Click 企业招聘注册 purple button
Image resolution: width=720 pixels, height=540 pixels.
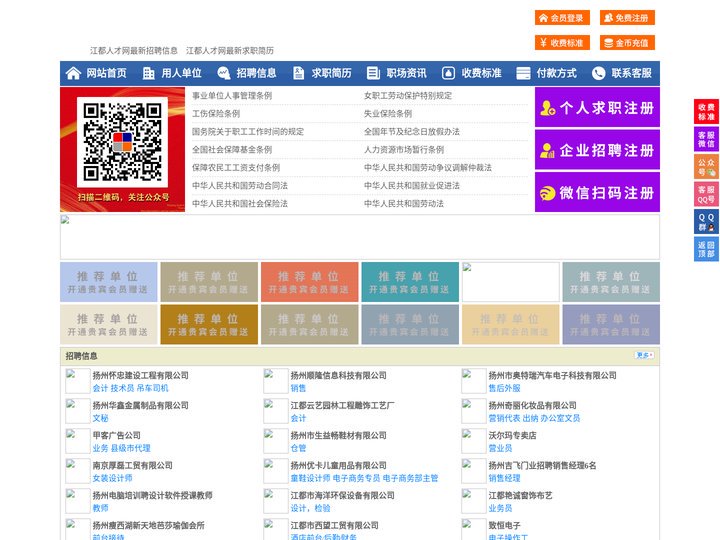(597, 150)
